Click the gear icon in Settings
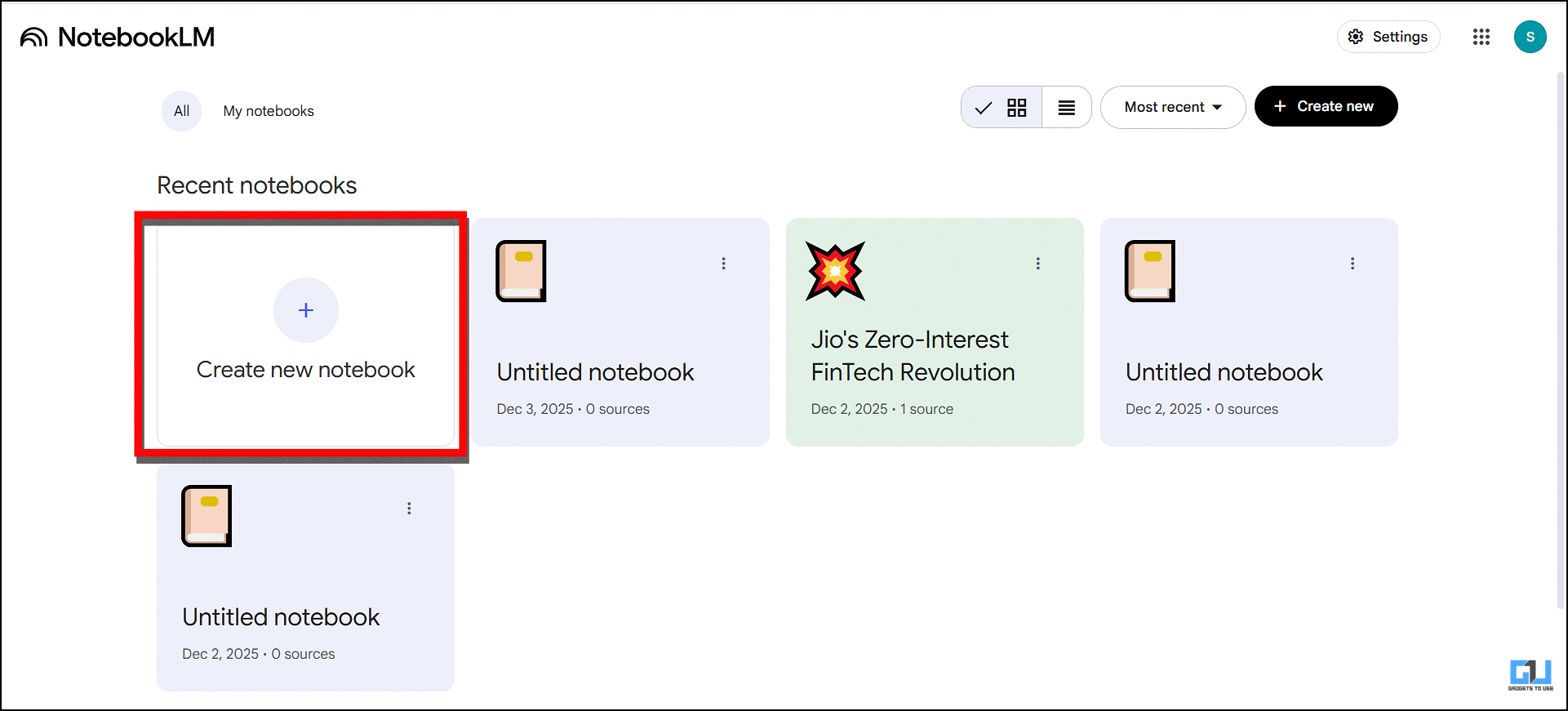 (1356, 37)
